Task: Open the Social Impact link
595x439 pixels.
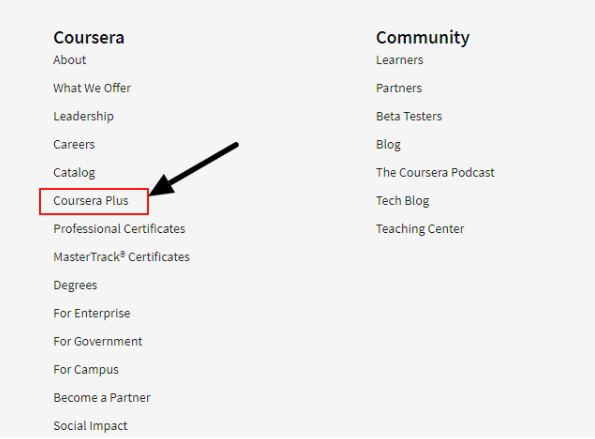Action: pos(90,426)
